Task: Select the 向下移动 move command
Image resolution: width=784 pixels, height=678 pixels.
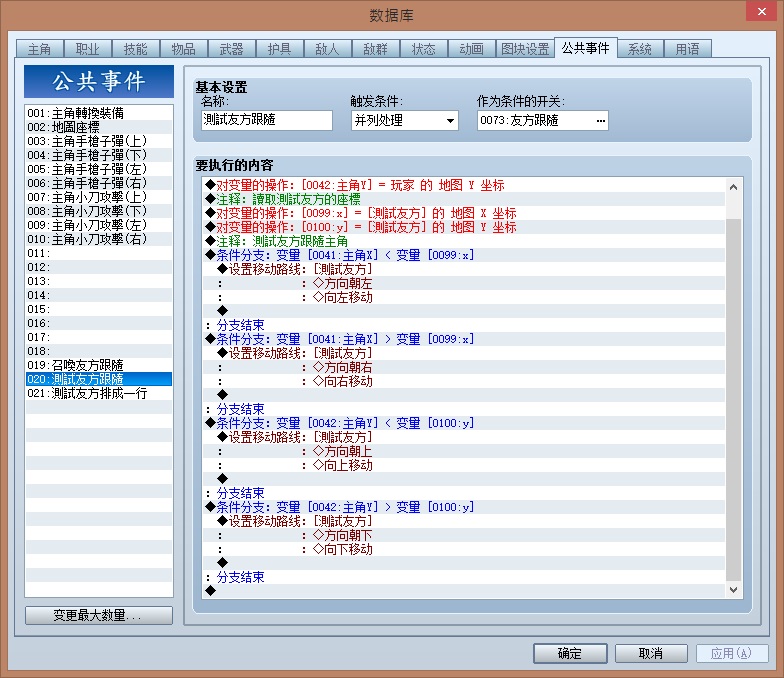Action: coord(464,549)
